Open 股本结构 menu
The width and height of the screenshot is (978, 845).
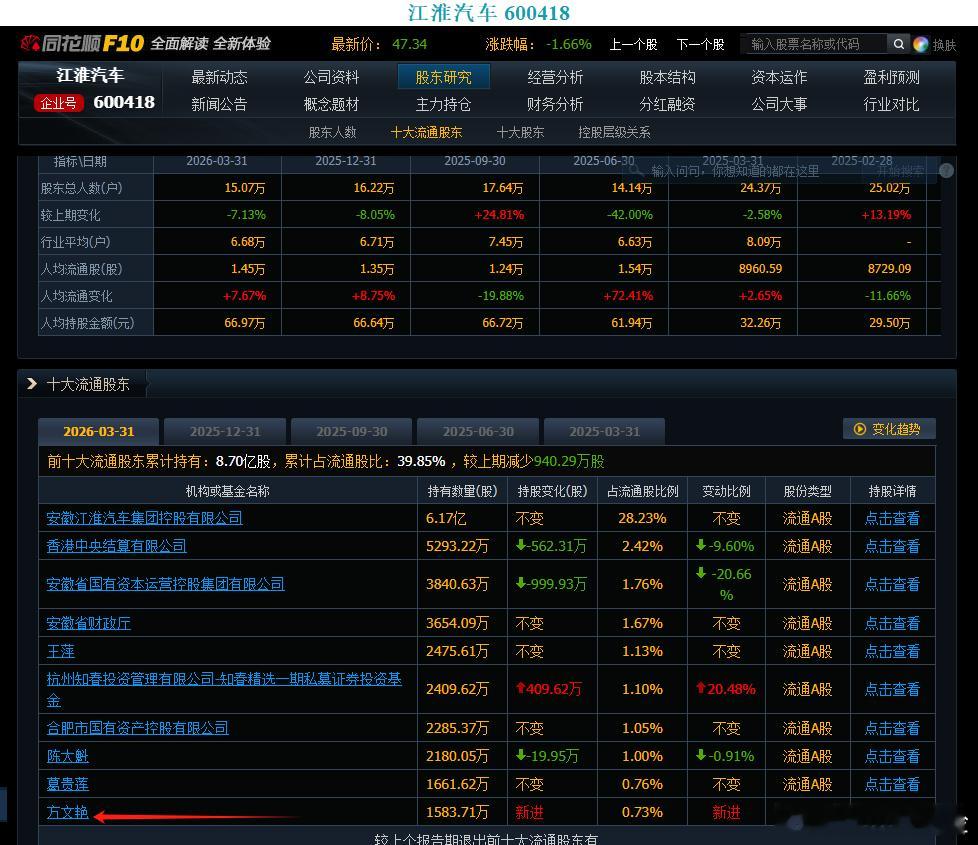pyautogui.click(x=667, y=77)
